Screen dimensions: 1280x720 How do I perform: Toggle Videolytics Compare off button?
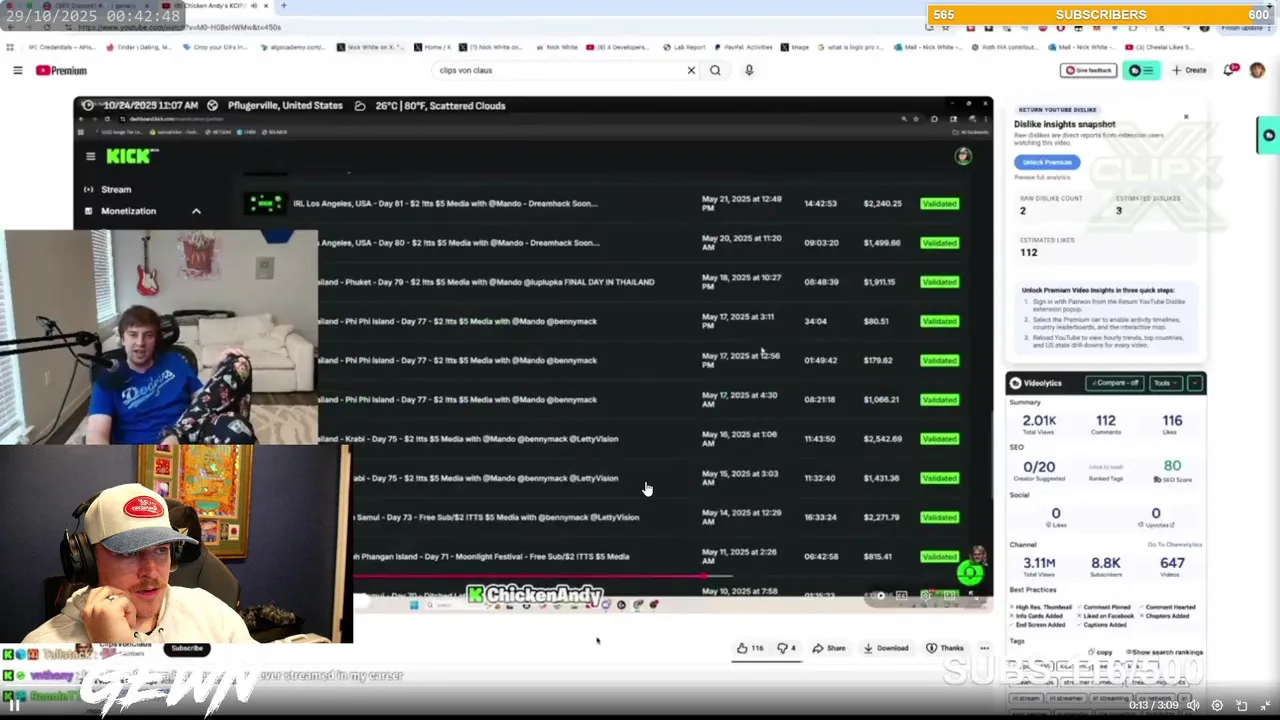pyautogui.click(x=1116, y=383)
